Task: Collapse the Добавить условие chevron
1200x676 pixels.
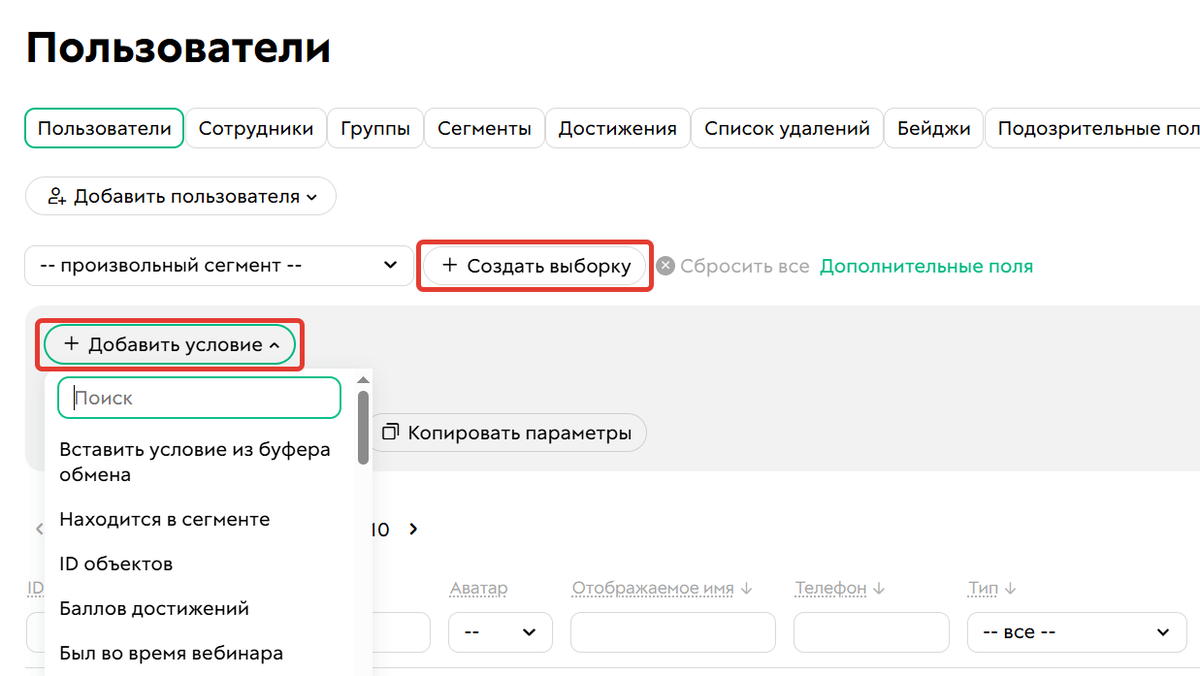Action: [x=274, y=343]
